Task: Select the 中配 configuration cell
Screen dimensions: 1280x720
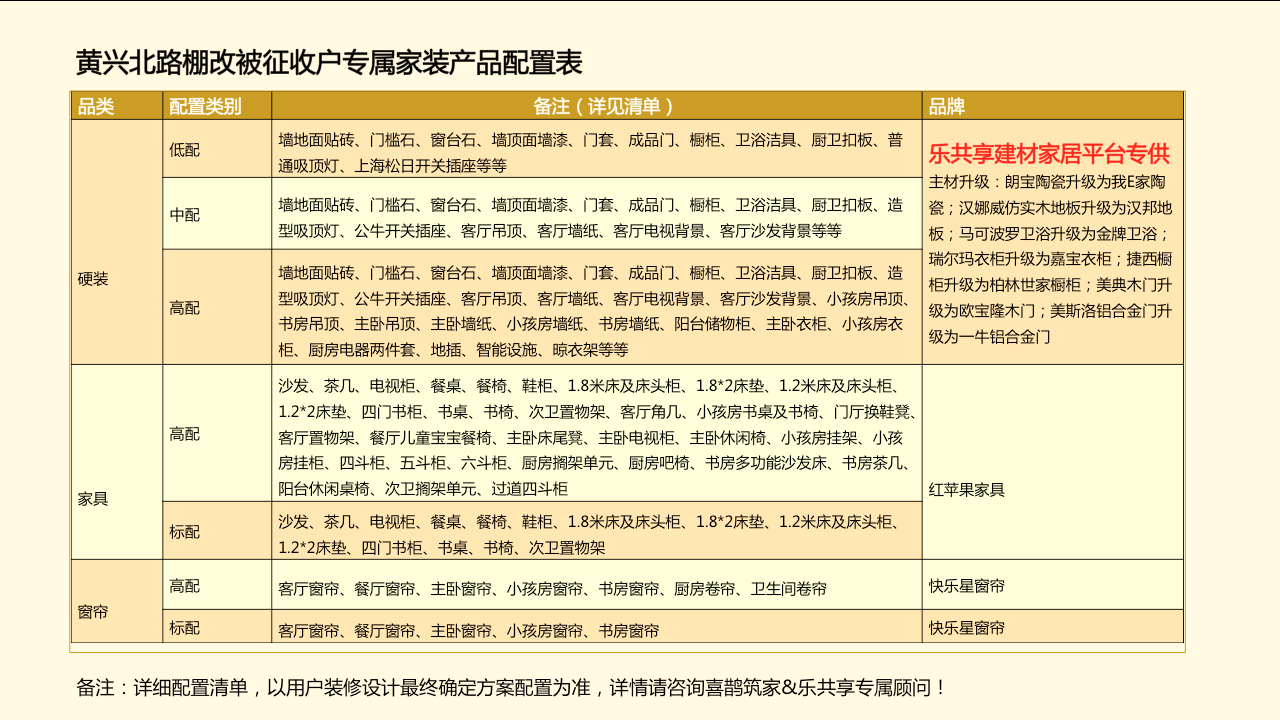Action: click(185, 214)
